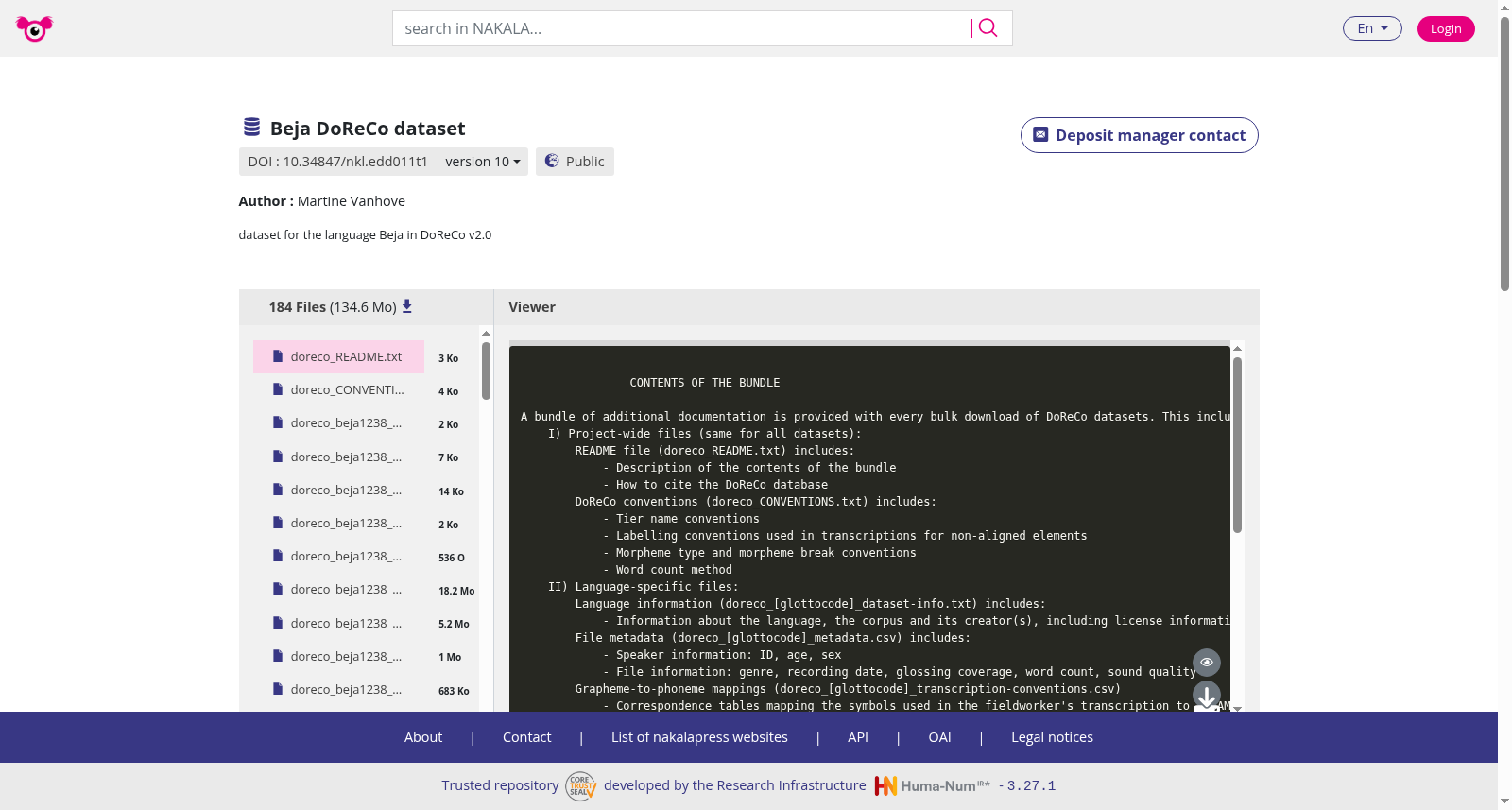Screen dimensions: 1512x810
Task: Download the viewed file with arrow icon
Action: pyautogui.click(x=1207, y=697)
